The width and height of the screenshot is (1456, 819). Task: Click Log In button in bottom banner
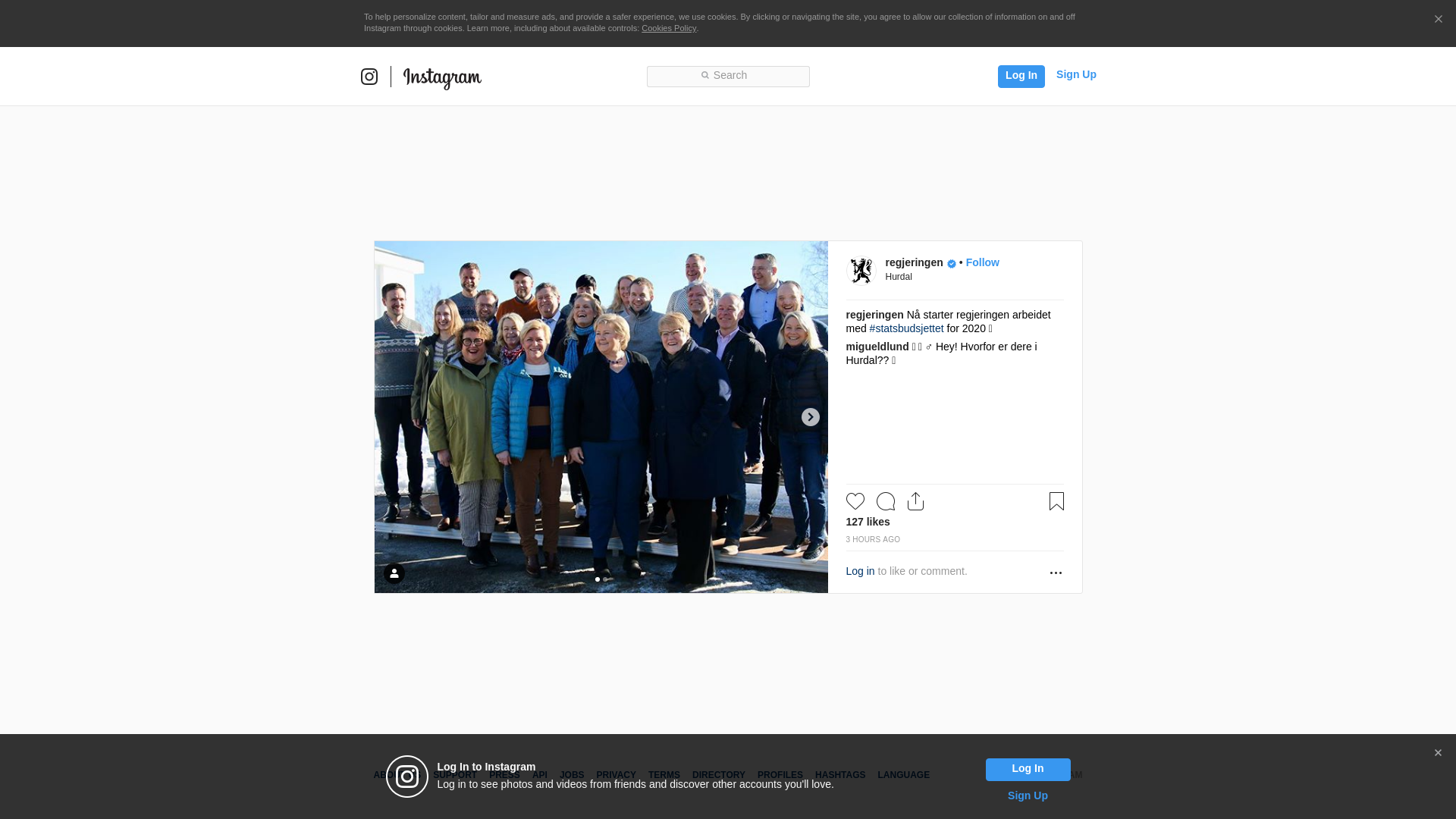tap(1028, 770)
